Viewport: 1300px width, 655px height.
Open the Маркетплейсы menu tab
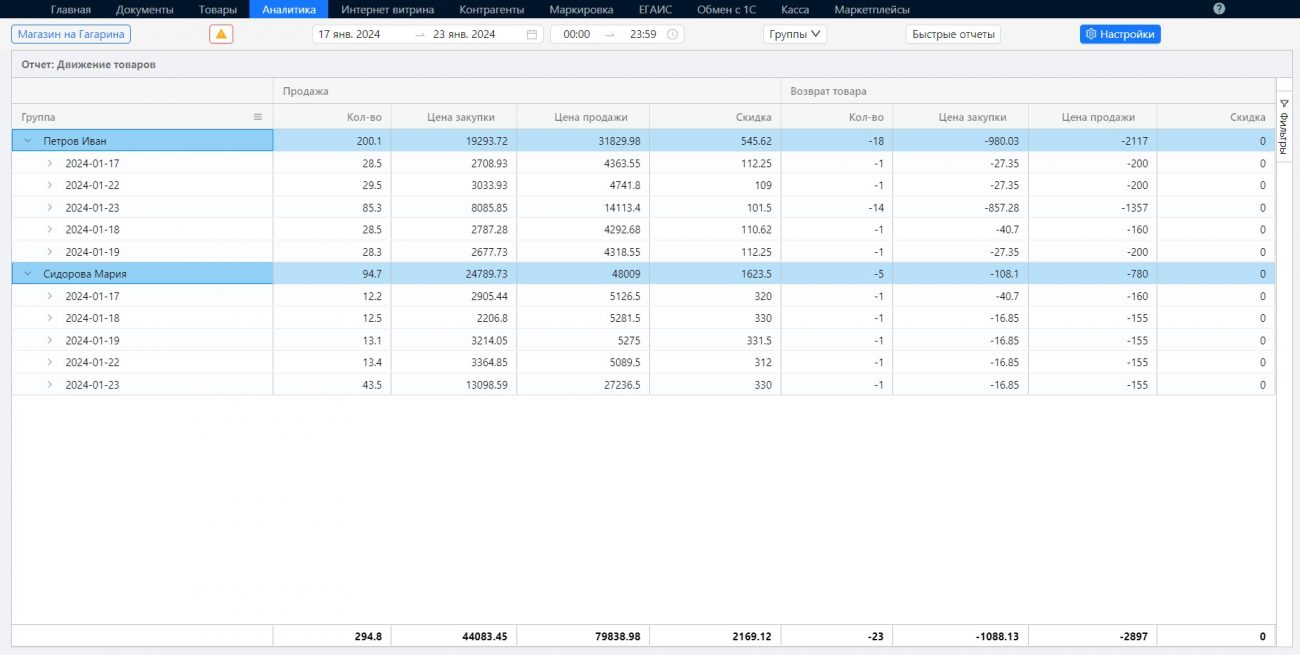pyautogui.click(x=871, y=9)
